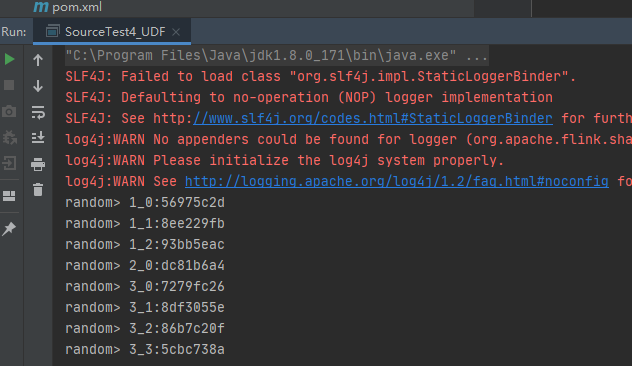Toggle scroll to end of console
Screen dimensions: 632x366
point(38,137)
